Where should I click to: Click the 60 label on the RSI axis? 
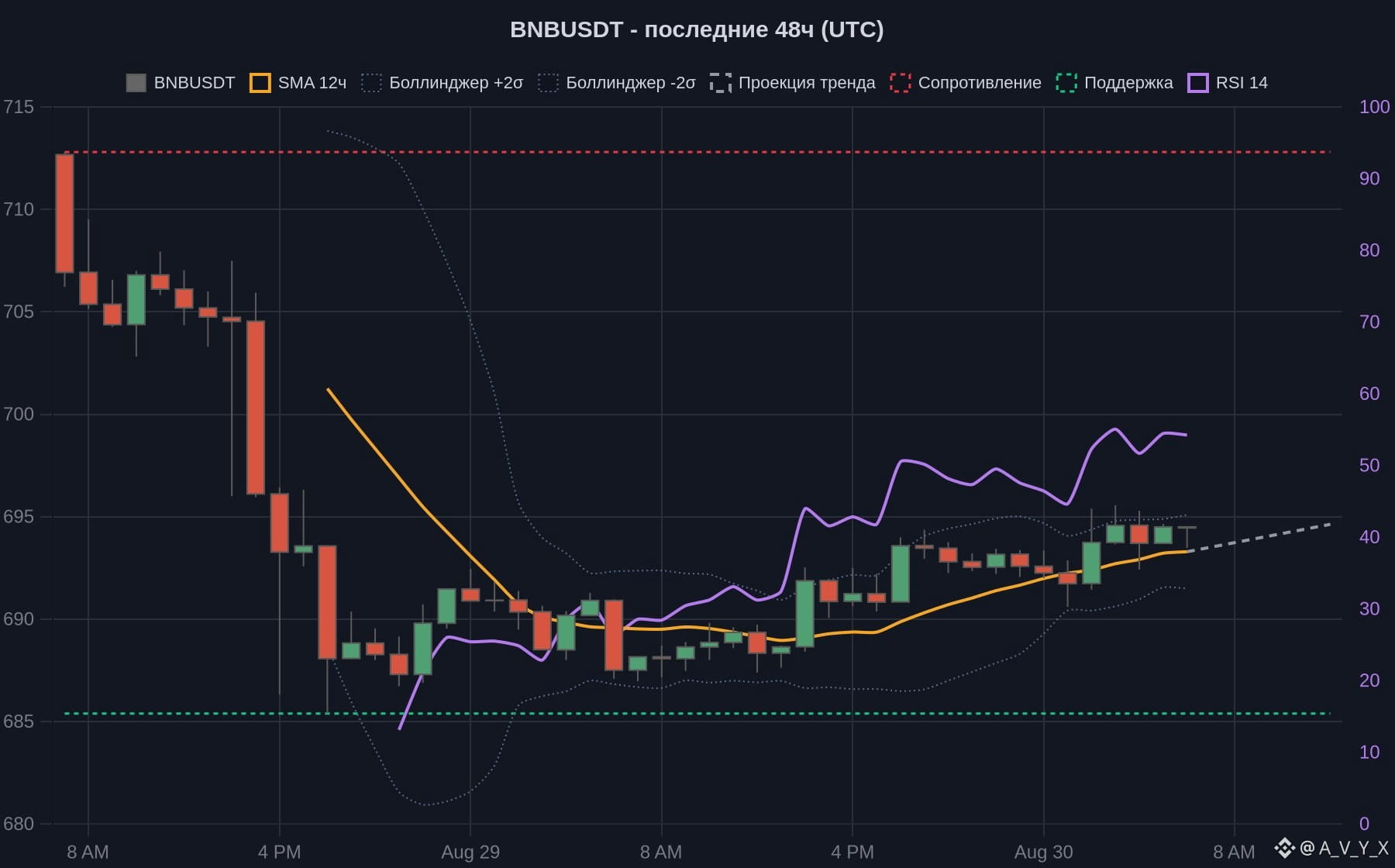point(1369,394)
